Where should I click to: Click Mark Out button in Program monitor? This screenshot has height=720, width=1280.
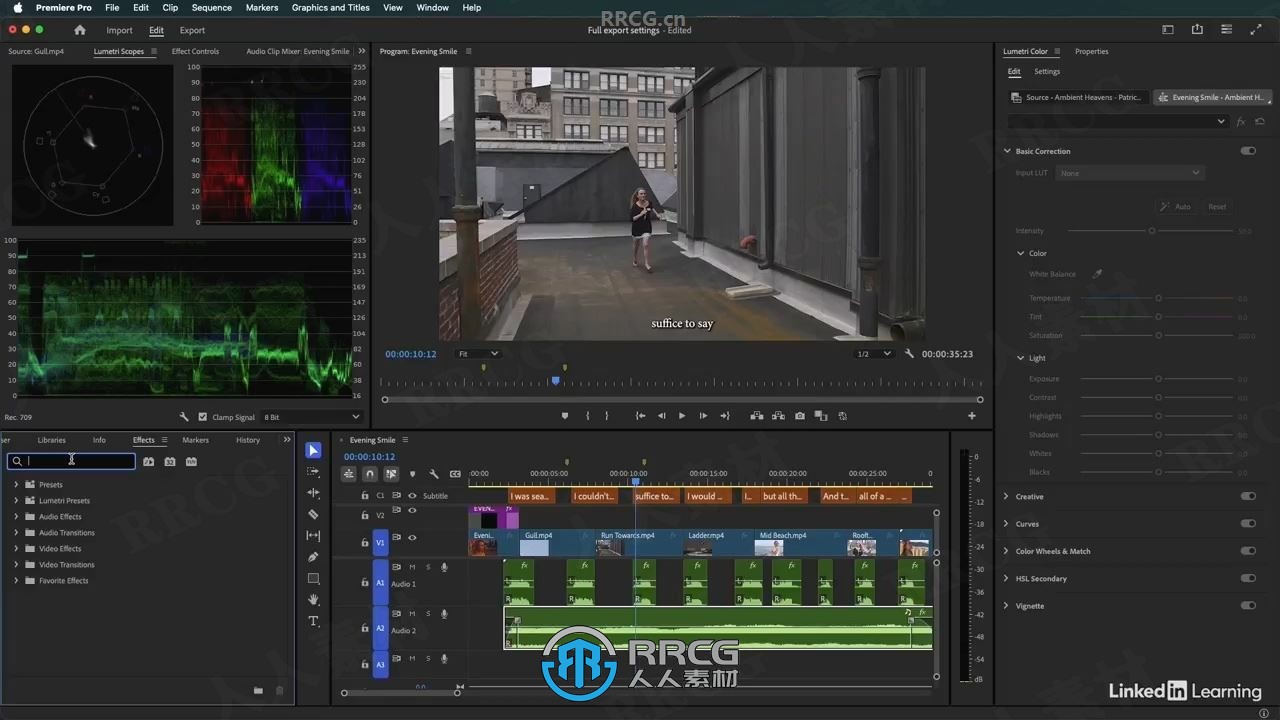606,416
